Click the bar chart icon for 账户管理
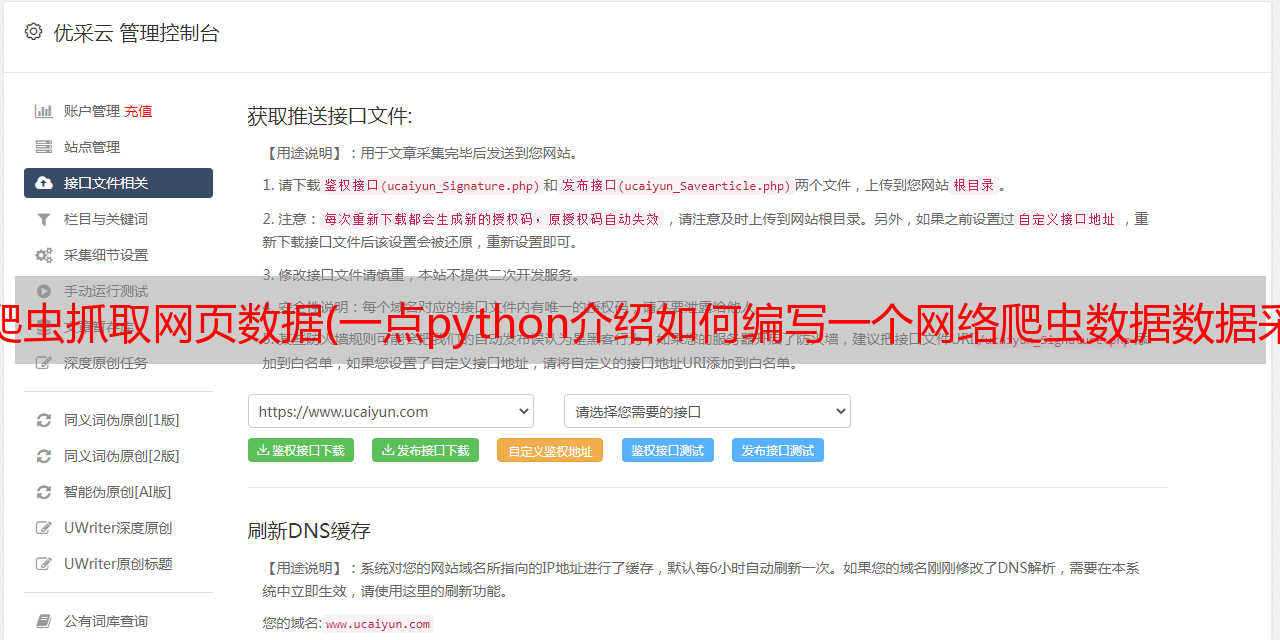 (44, 111)
